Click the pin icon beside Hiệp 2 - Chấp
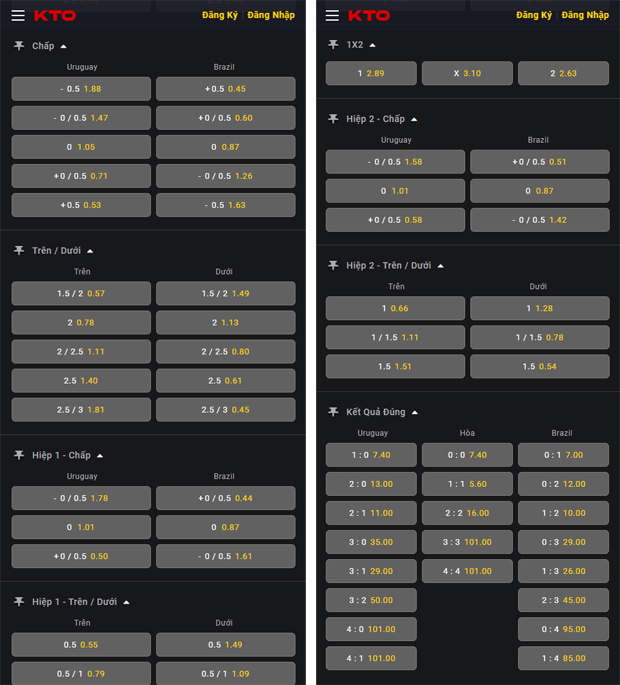The image size is (620, 685). (x=334, y=119)
